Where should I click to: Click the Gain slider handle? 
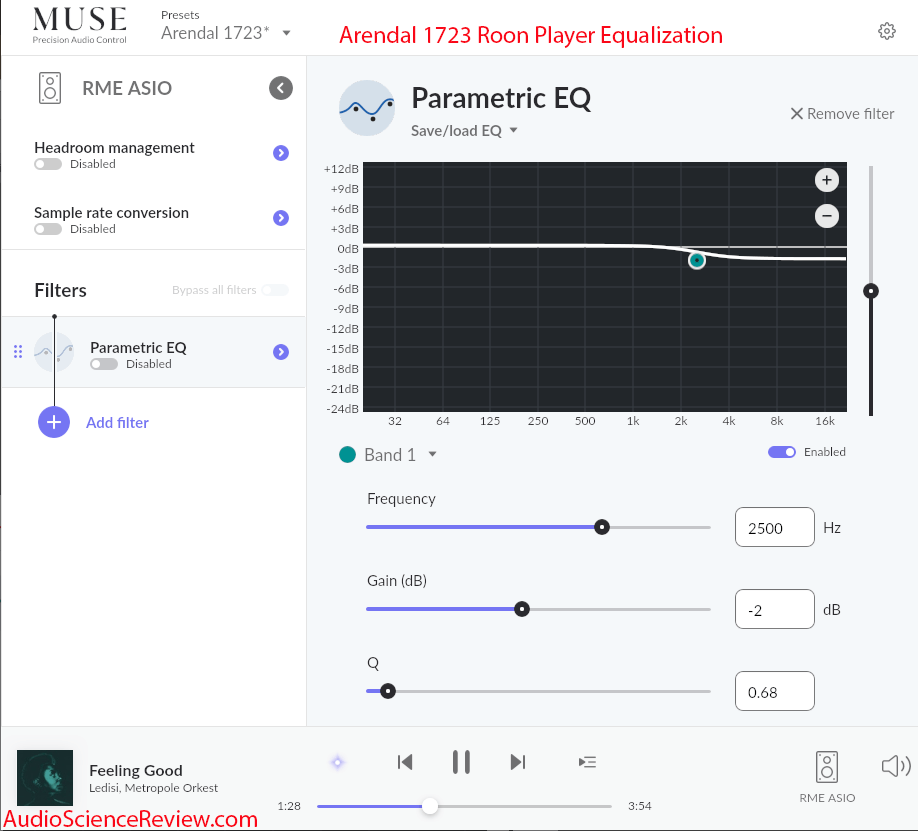click(522, 609)
